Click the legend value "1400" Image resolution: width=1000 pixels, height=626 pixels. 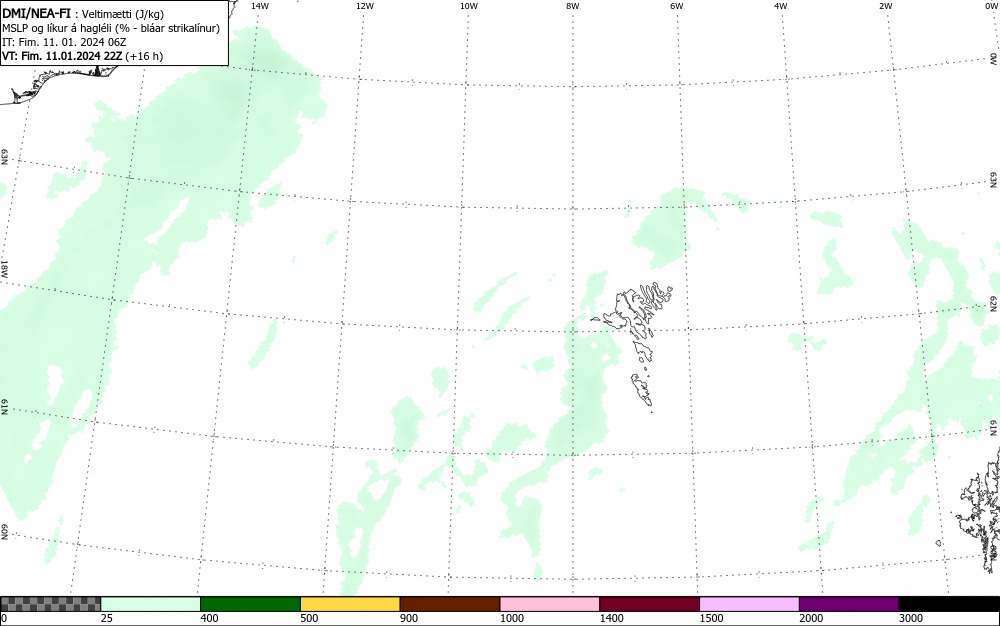point(612,618)
